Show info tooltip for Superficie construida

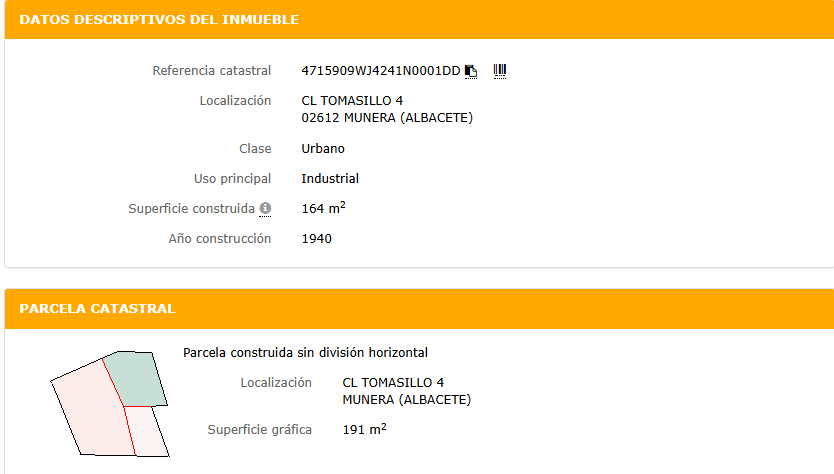265,209
